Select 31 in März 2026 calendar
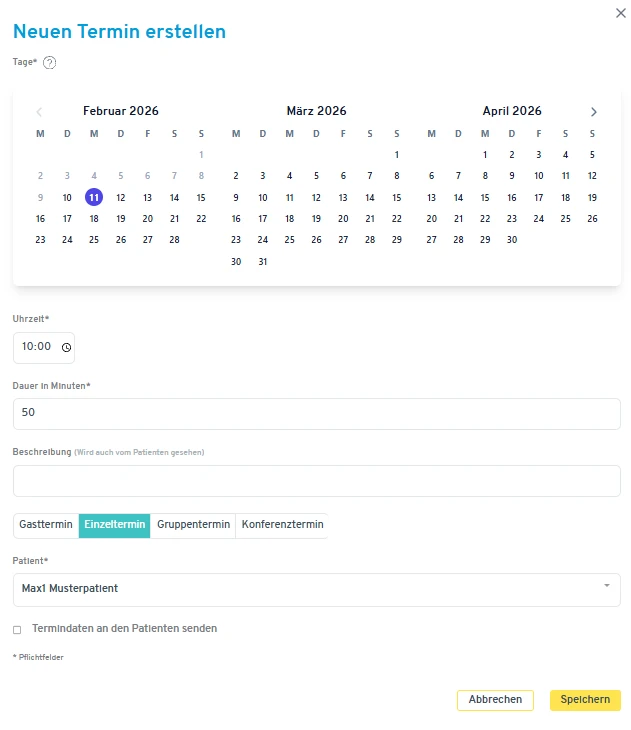631x730 pixels. click(x=263, y=262)
